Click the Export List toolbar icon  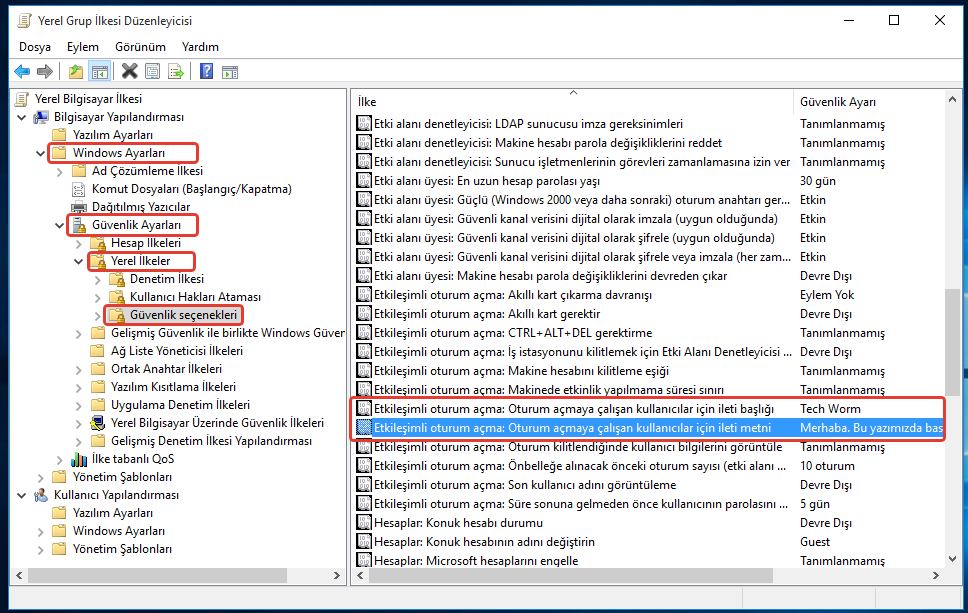(x=175, y=71)
